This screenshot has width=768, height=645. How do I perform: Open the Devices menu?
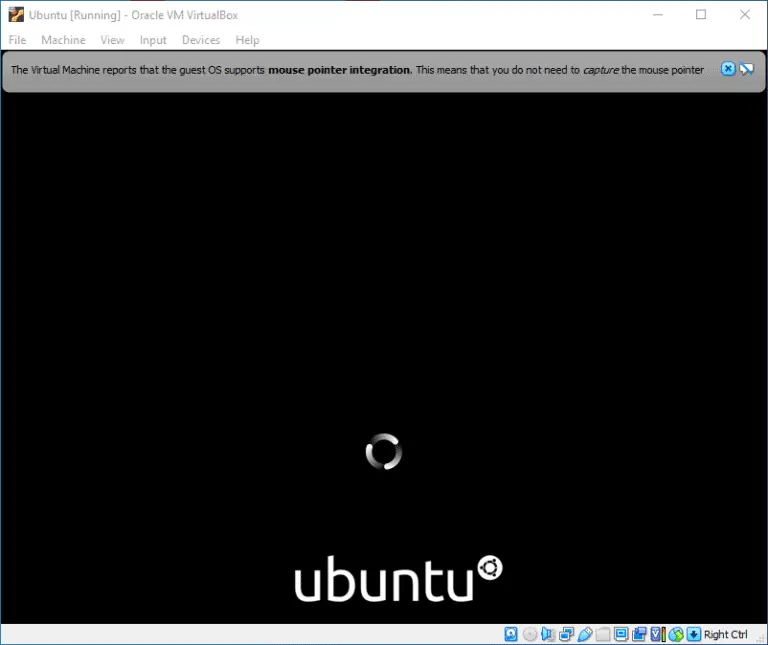[201, 40]
